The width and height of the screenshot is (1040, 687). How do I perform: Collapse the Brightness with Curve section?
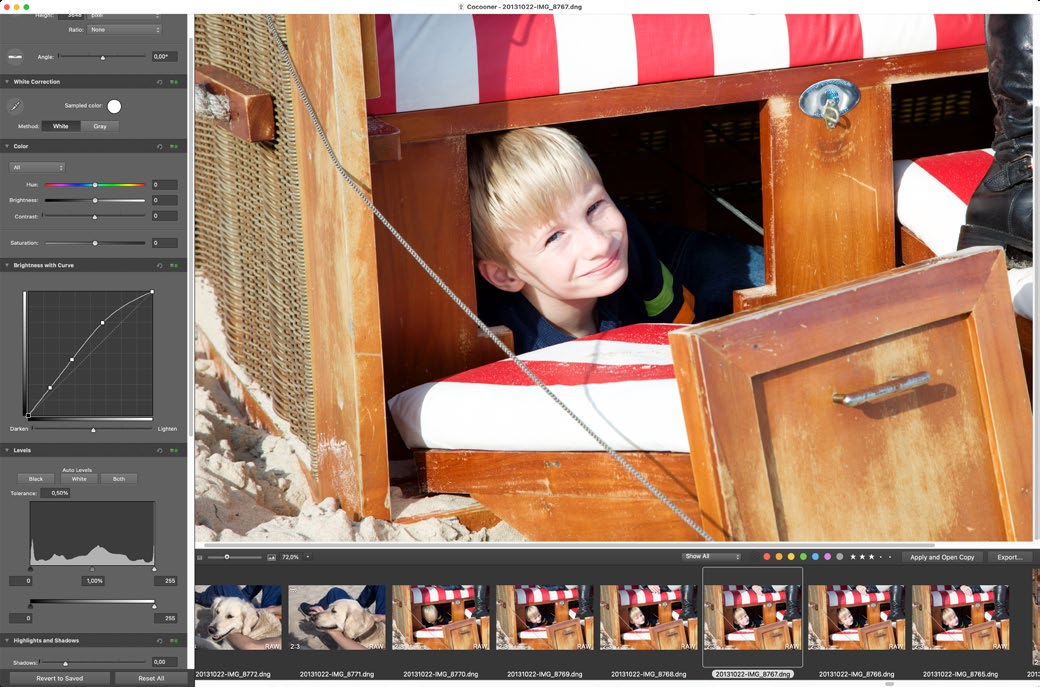(7, 265)
